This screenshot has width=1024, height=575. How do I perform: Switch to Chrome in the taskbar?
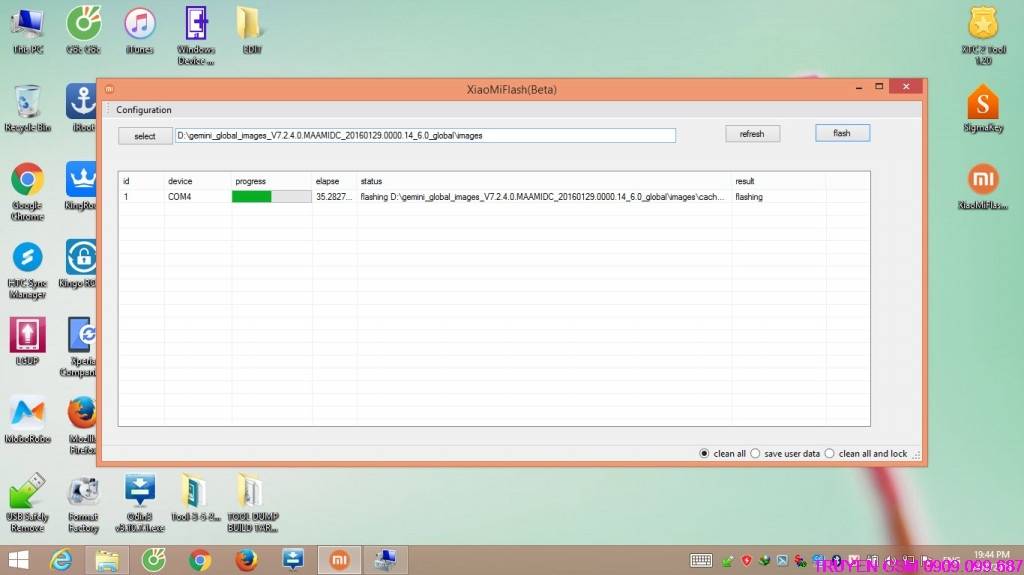(x=200, y=560)
